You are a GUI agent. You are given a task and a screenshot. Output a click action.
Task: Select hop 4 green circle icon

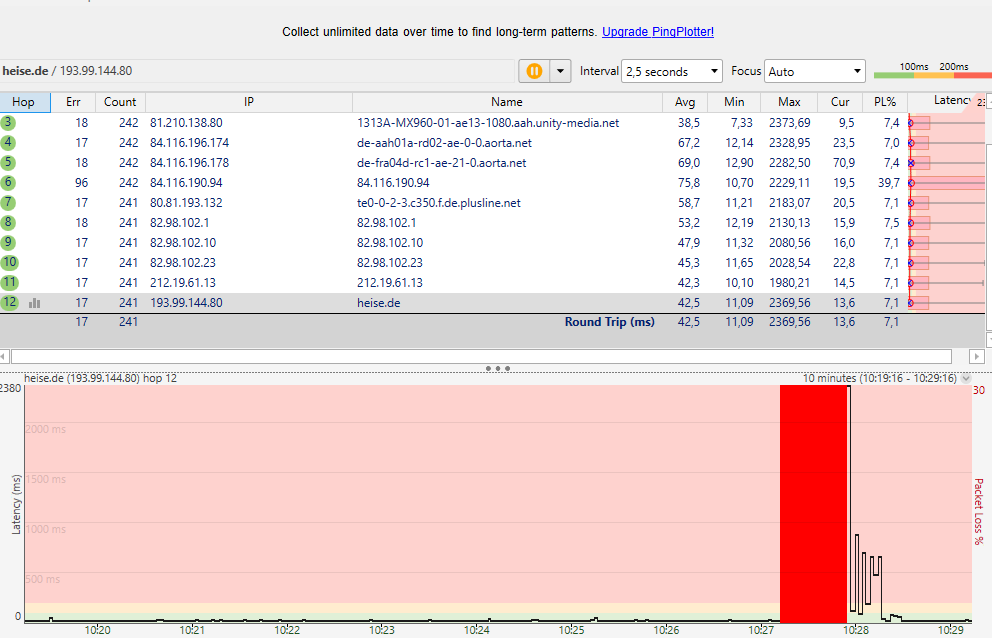point(8,142)
